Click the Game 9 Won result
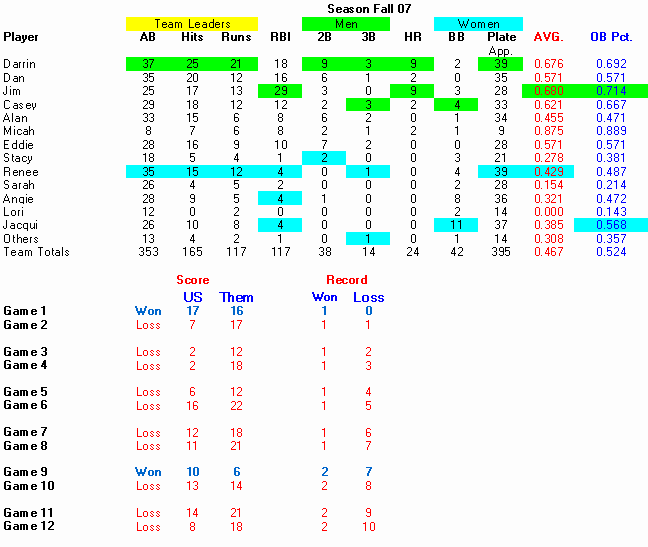The image size is (648, 547). (x=148, y=472)
